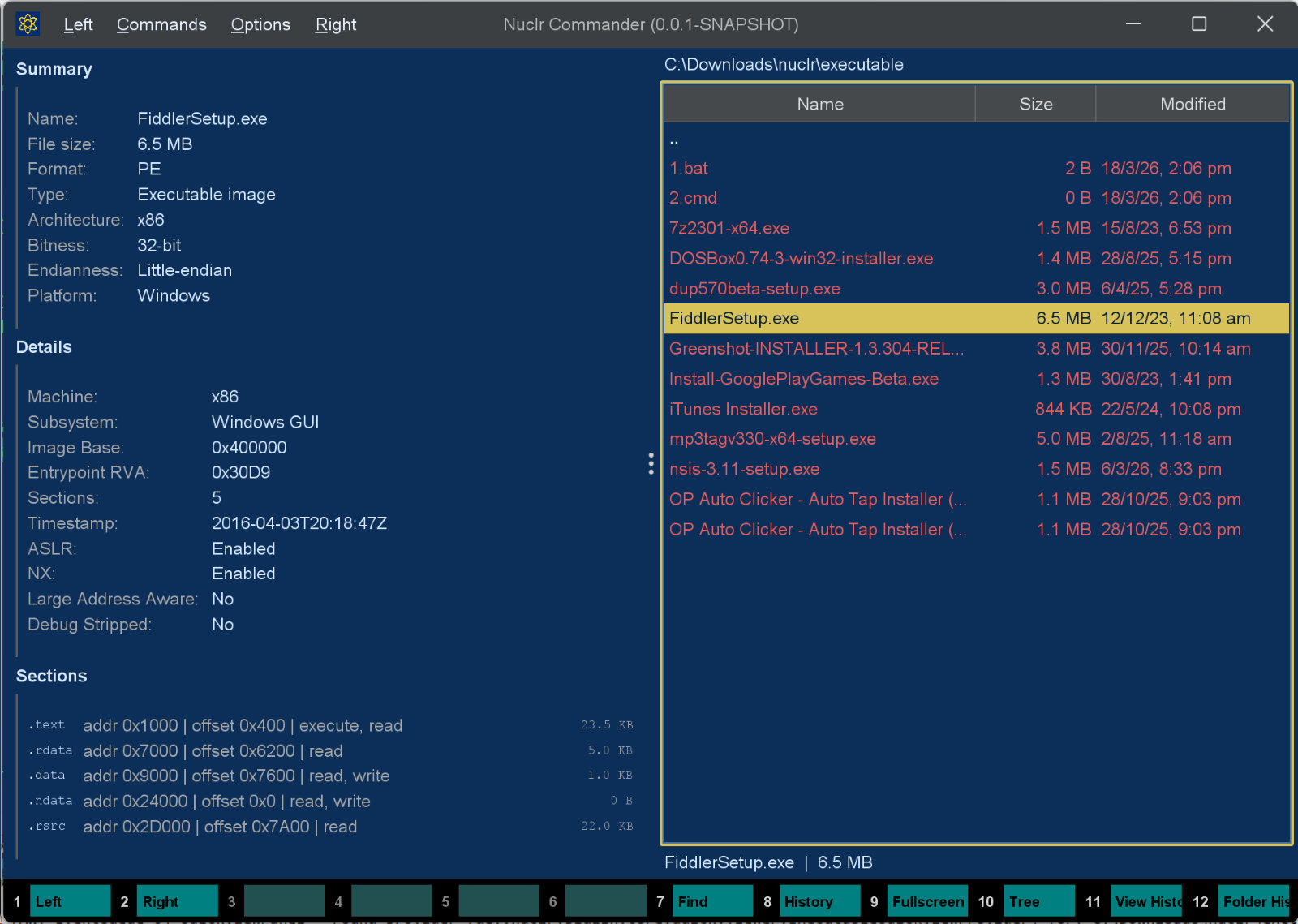Maximize the Nuclr Commander window
Image resolution: width=1298 pixels, height=924 pixels.
point(1199,24)
